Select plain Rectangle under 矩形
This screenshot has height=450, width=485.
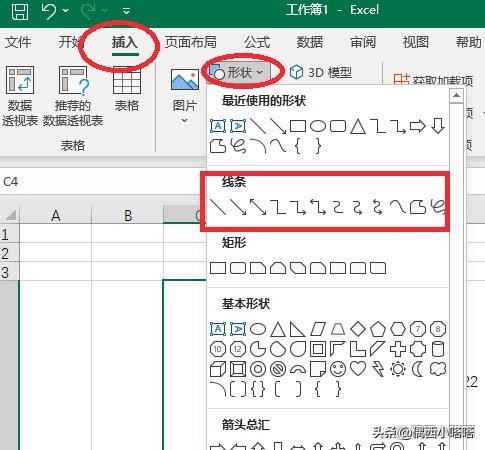point(218,268)
